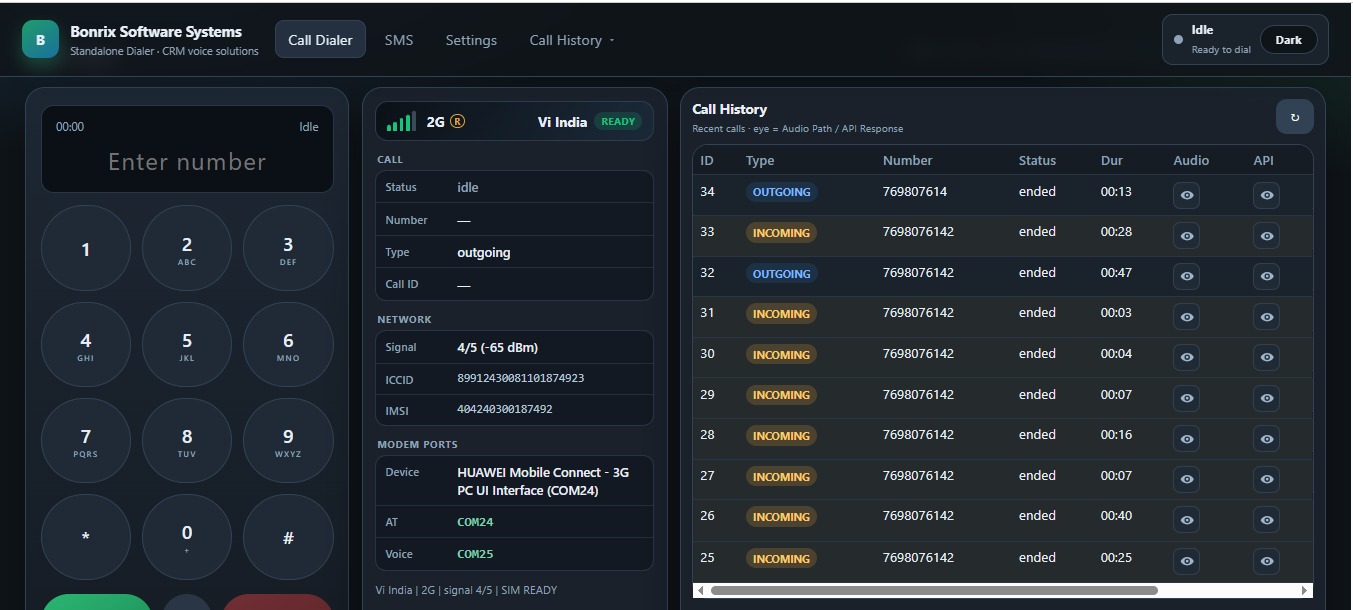1353x610 pixels.
Task: View API response for call ID 25
Action: pos(1266,561)
